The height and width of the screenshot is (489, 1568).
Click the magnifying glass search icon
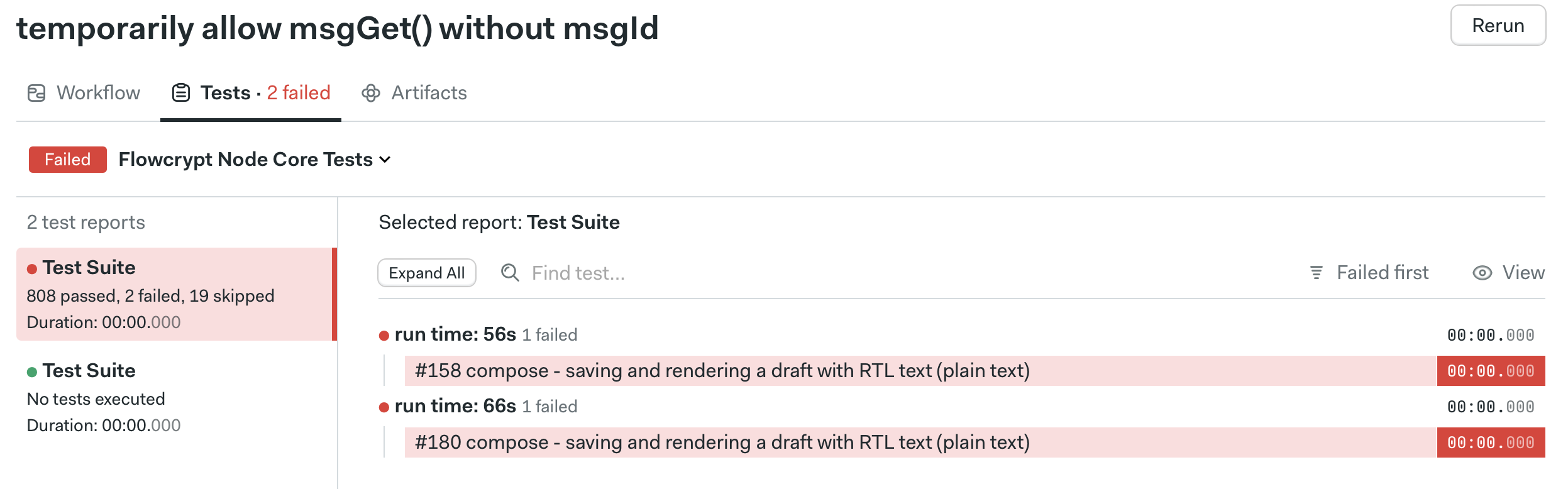point(510,273)
